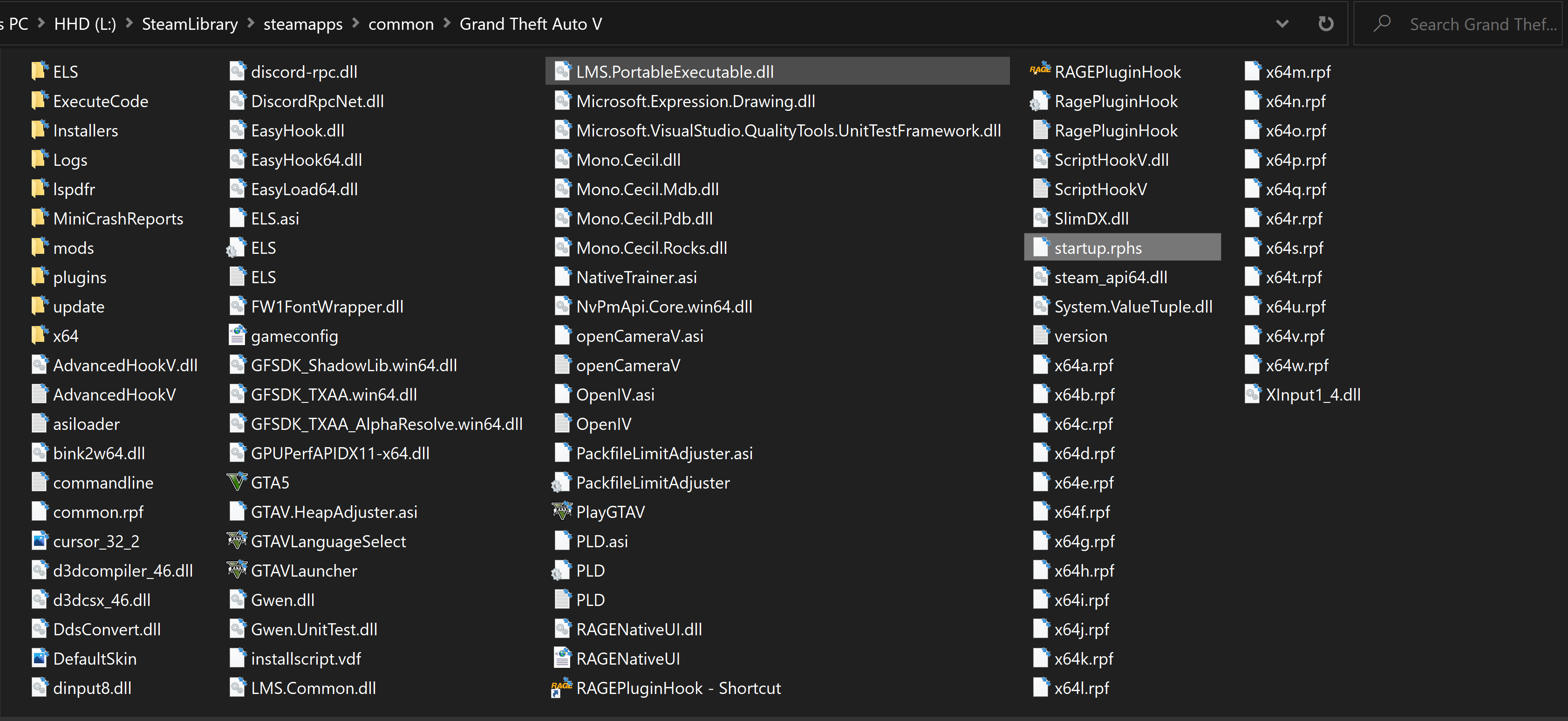Click the RAGEPluginHook - Shortcut icon
The image size is (1568, 721).
coord(561,687)
